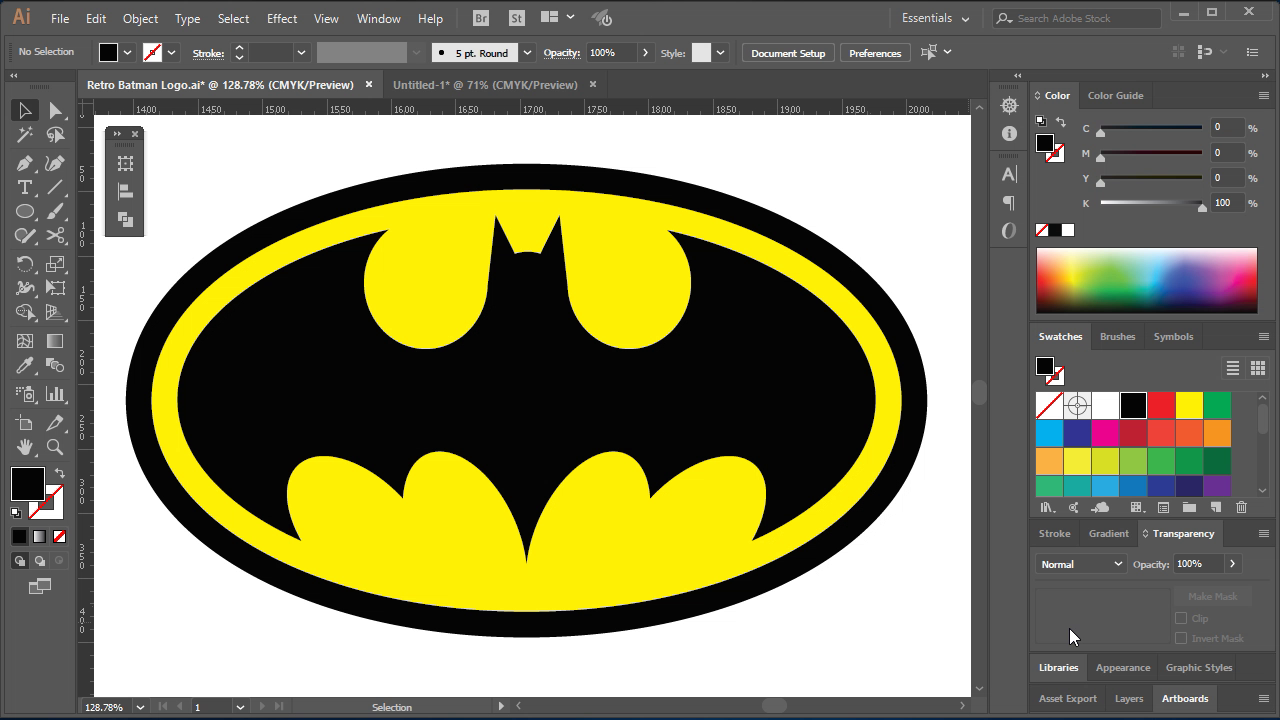This screenshot has height=720, width=1280.
Task: Open the Effect menu
Action: (282, 18)
